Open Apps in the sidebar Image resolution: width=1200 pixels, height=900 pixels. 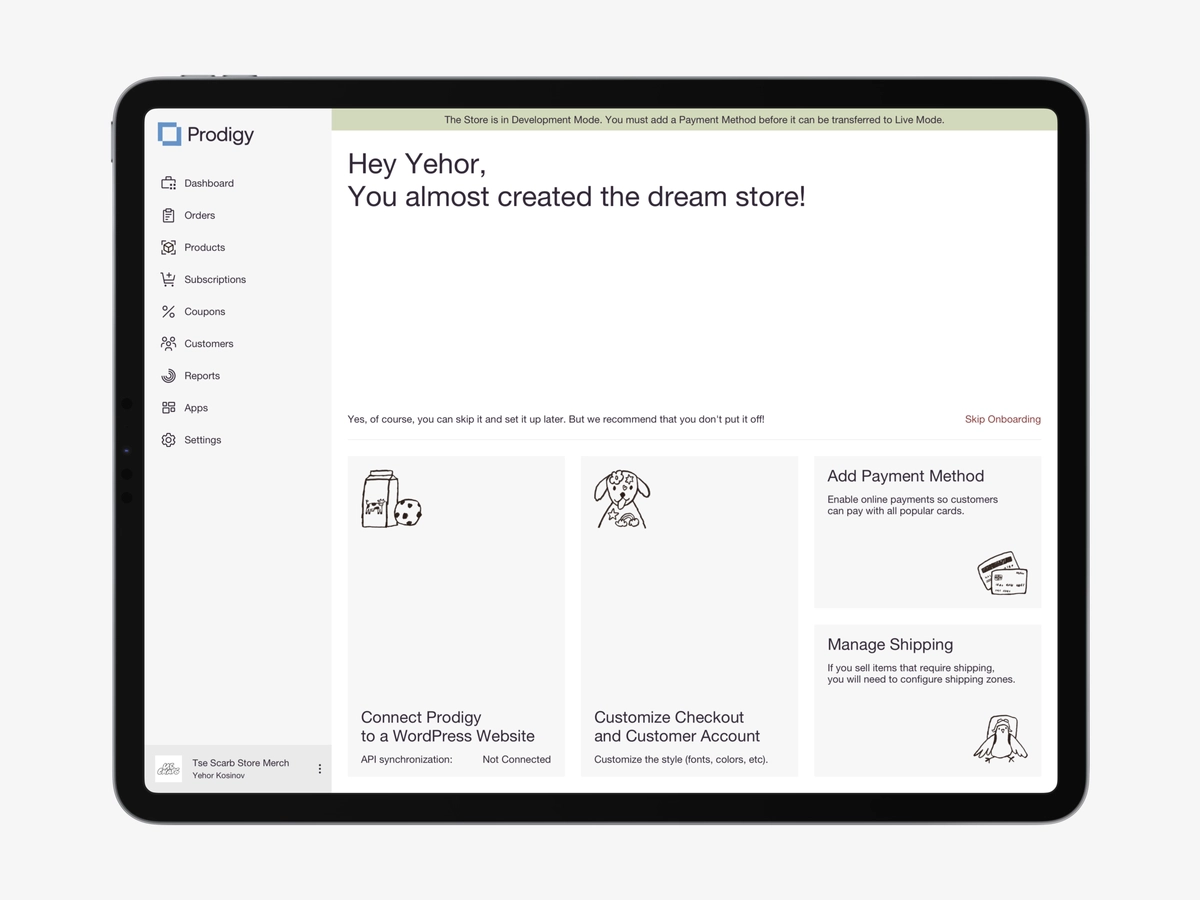coord(196,407)
